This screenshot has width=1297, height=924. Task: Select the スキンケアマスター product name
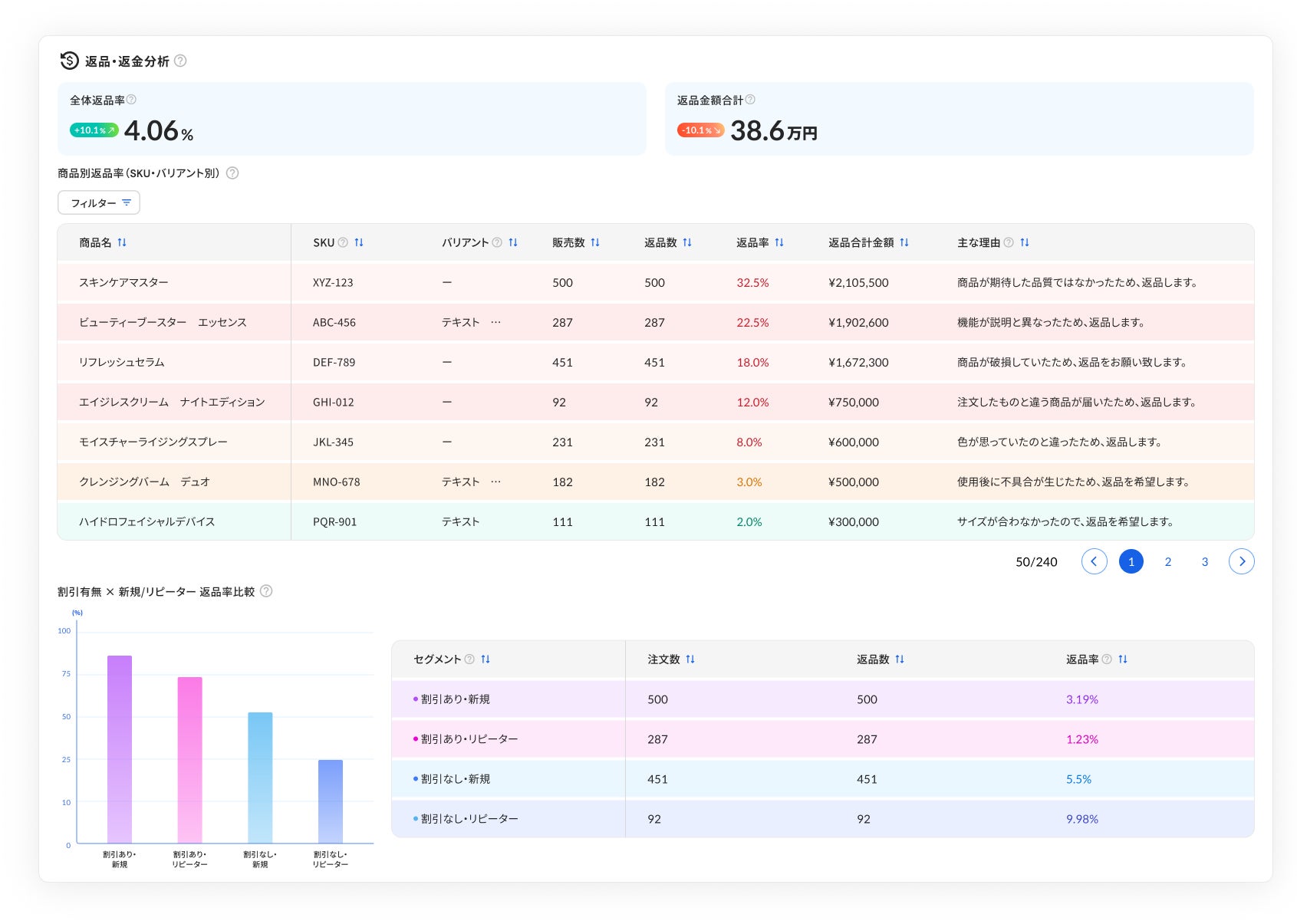[x=123, y=282]
